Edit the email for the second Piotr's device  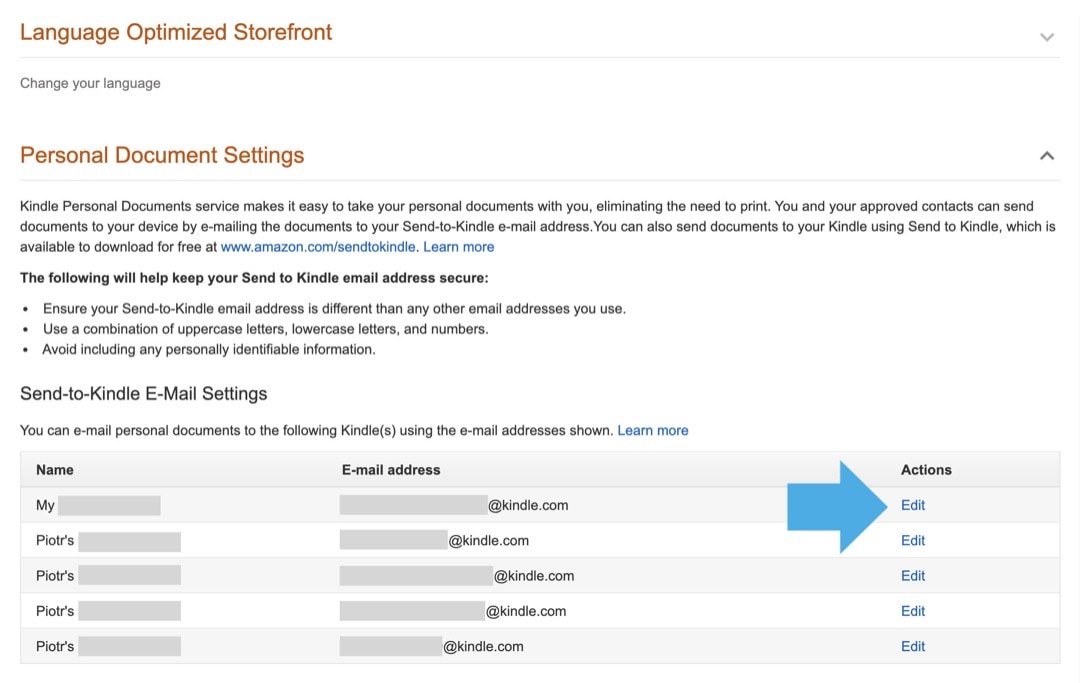(912, 575)
